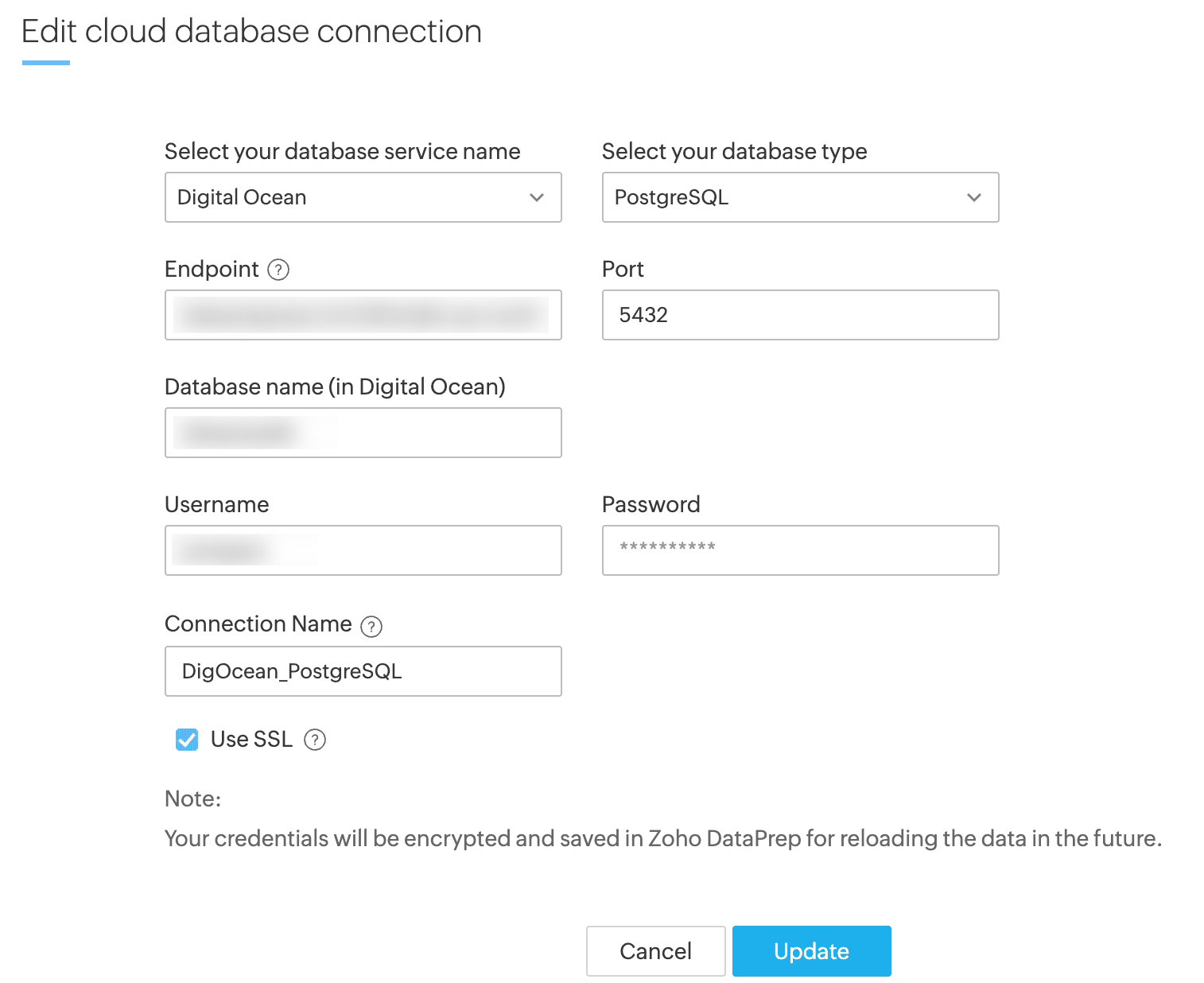Click the DigOcean_PostgreSQL connection name field
Viewport: 1204px width, 983px height.
pyautogui.click(x=363, y=671)
